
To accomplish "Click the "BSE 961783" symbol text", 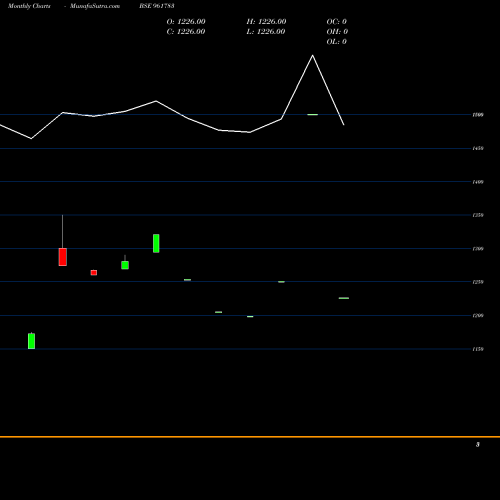I will coord(157,6).
